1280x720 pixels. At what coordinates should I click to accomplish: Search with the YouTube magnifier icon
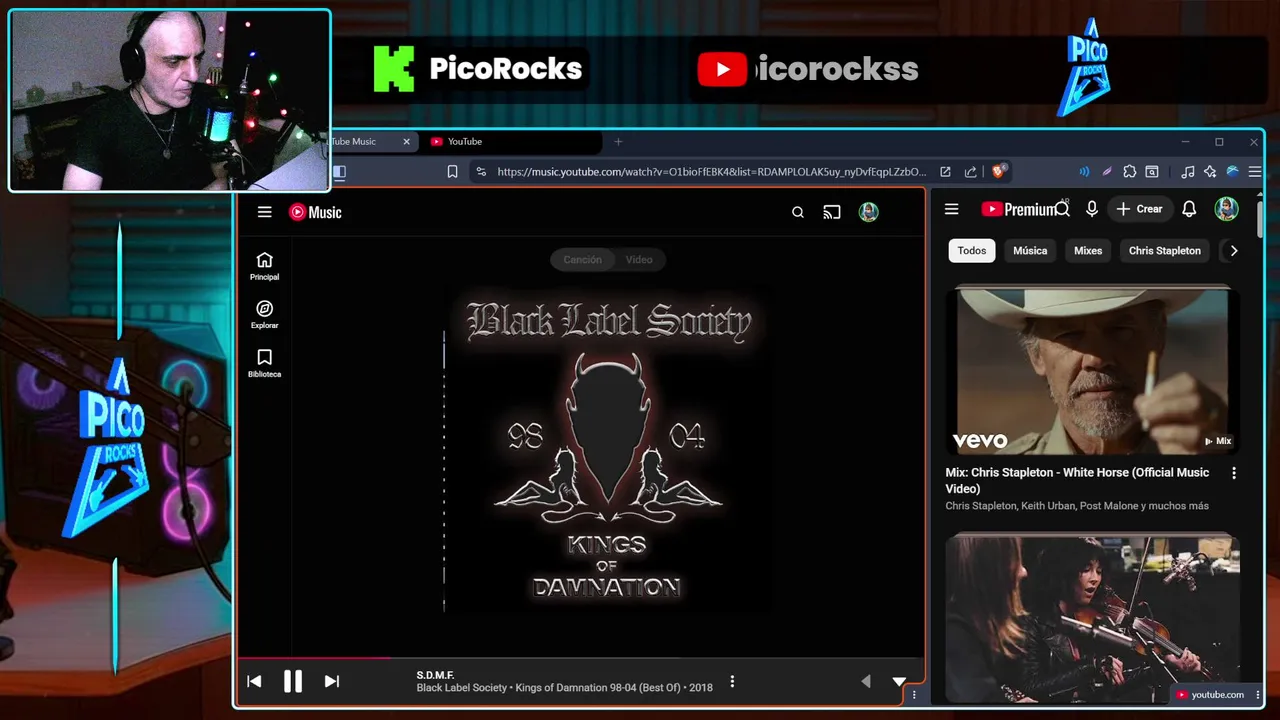1063,209
